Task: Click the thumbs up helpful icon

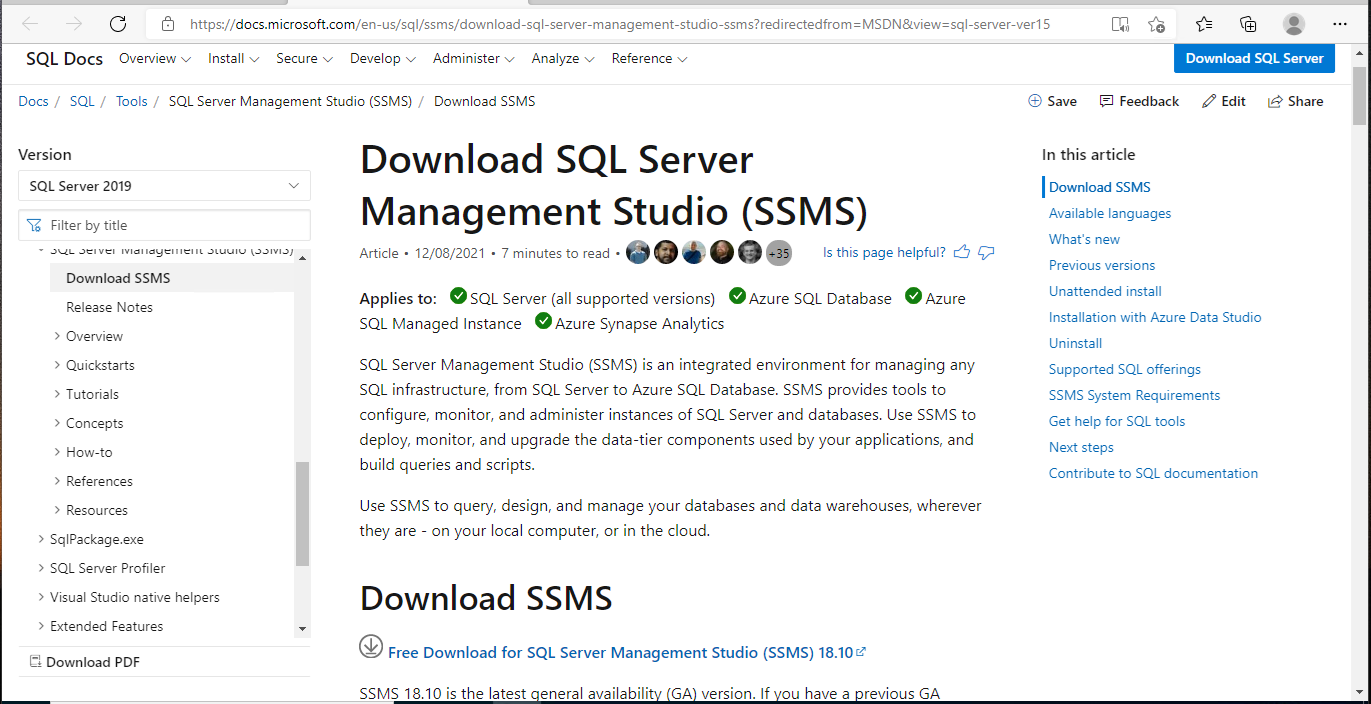Action: coord(962,252)
